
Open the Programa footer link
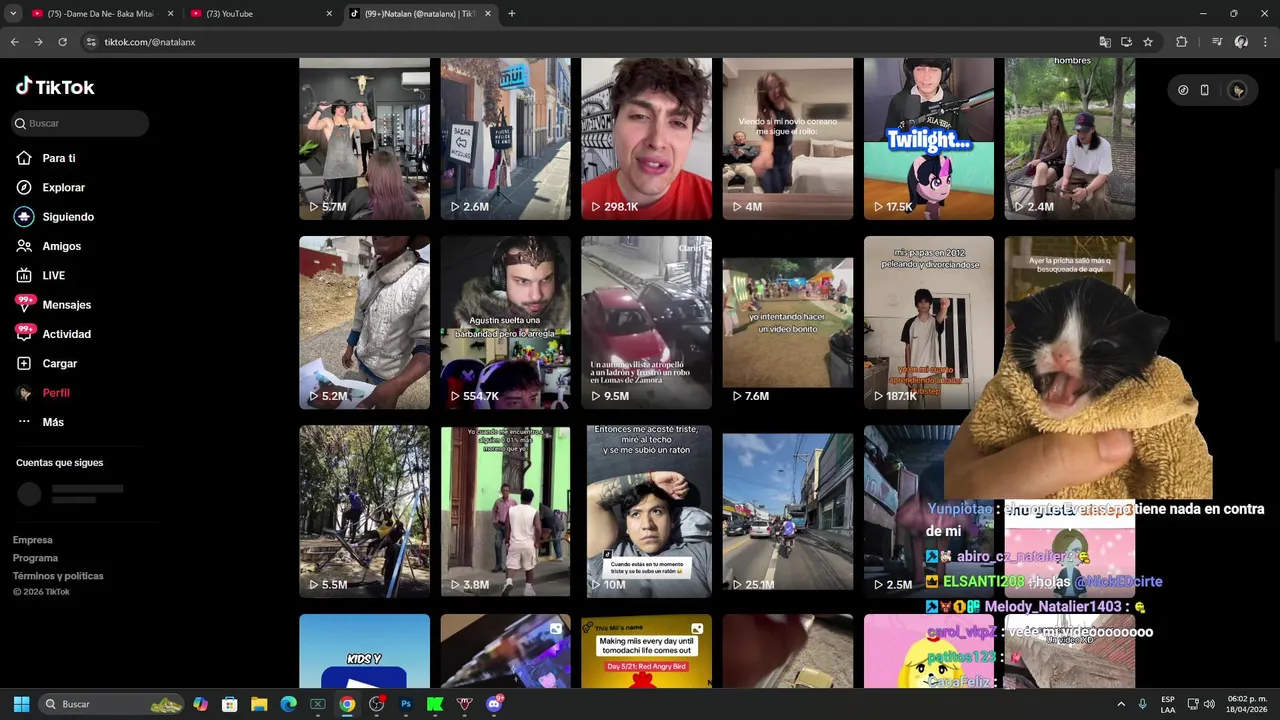[x=35, y=558]
